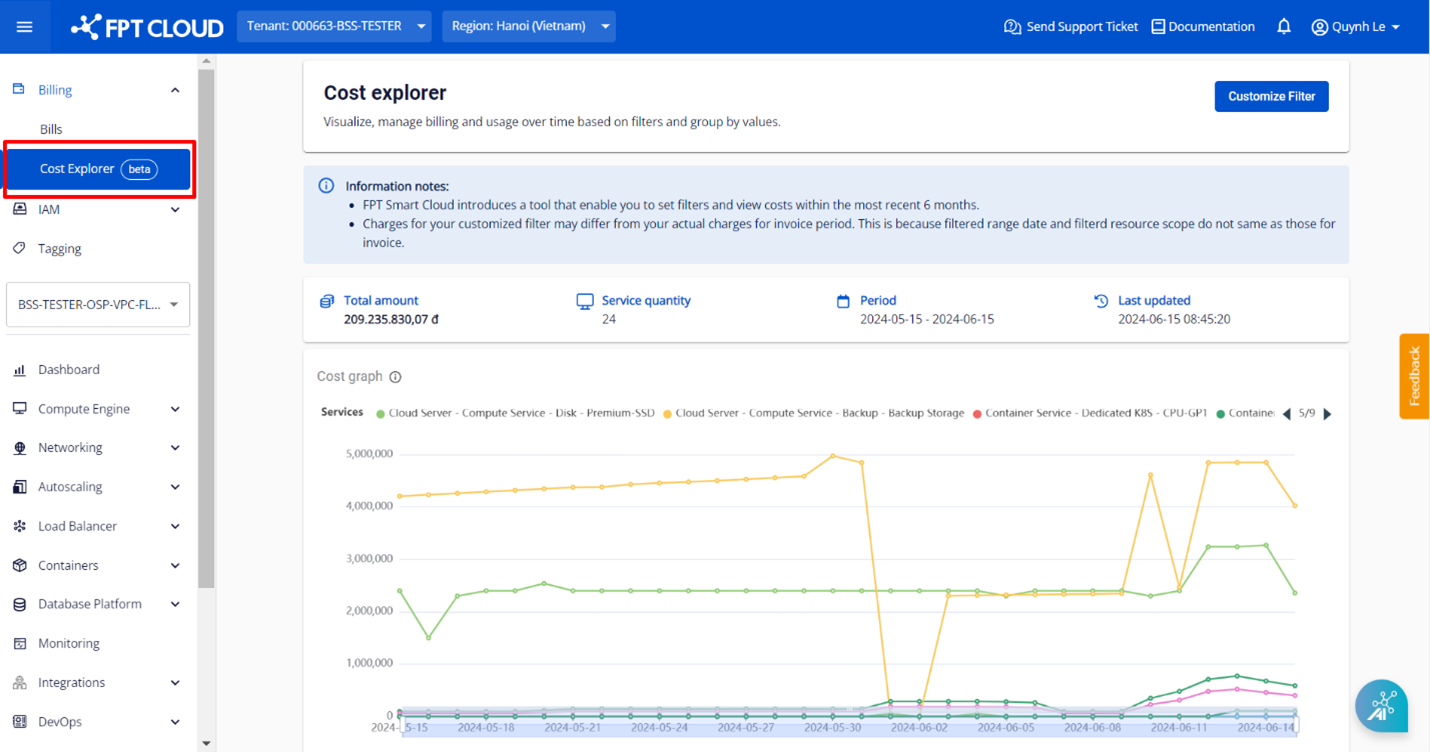
Task: Click the Networking globe icon
Action: click(19, 448)
